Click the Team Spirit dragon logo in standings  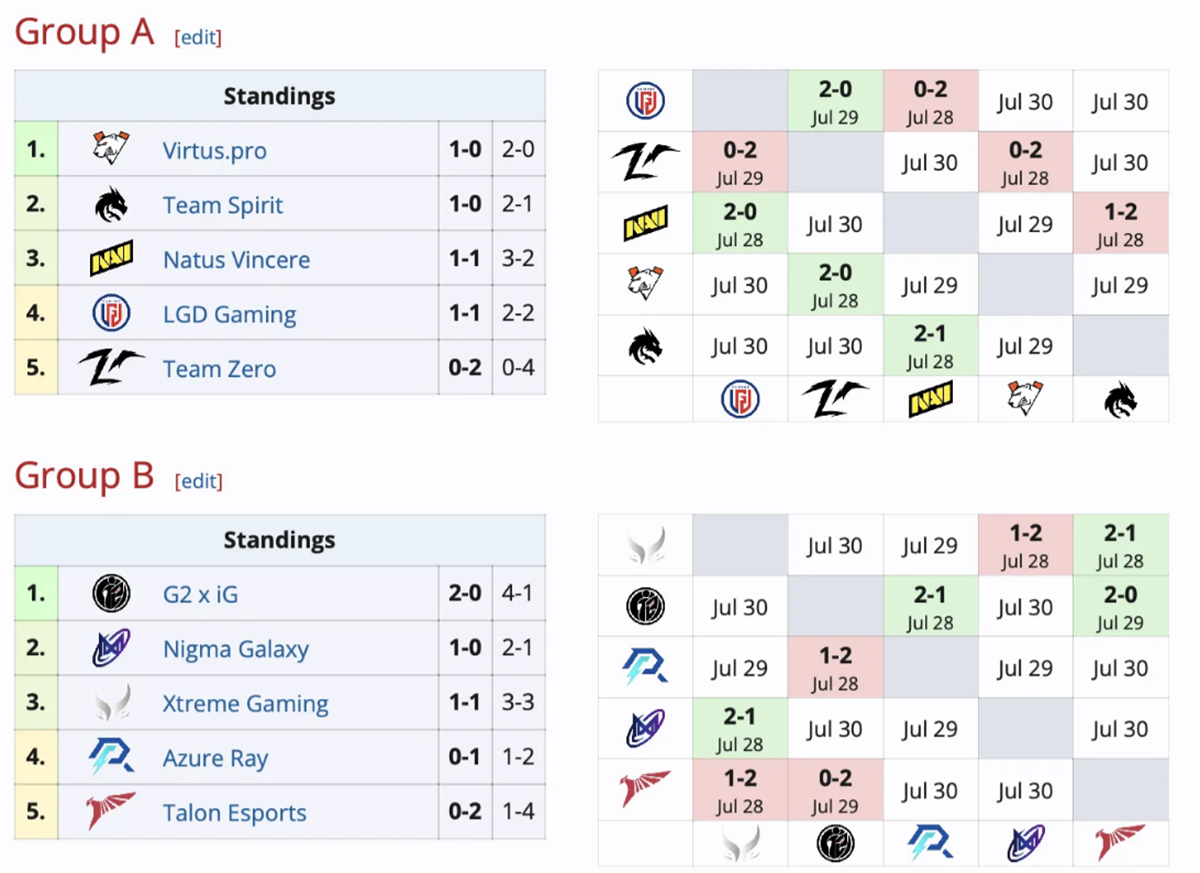coord(111,205)
